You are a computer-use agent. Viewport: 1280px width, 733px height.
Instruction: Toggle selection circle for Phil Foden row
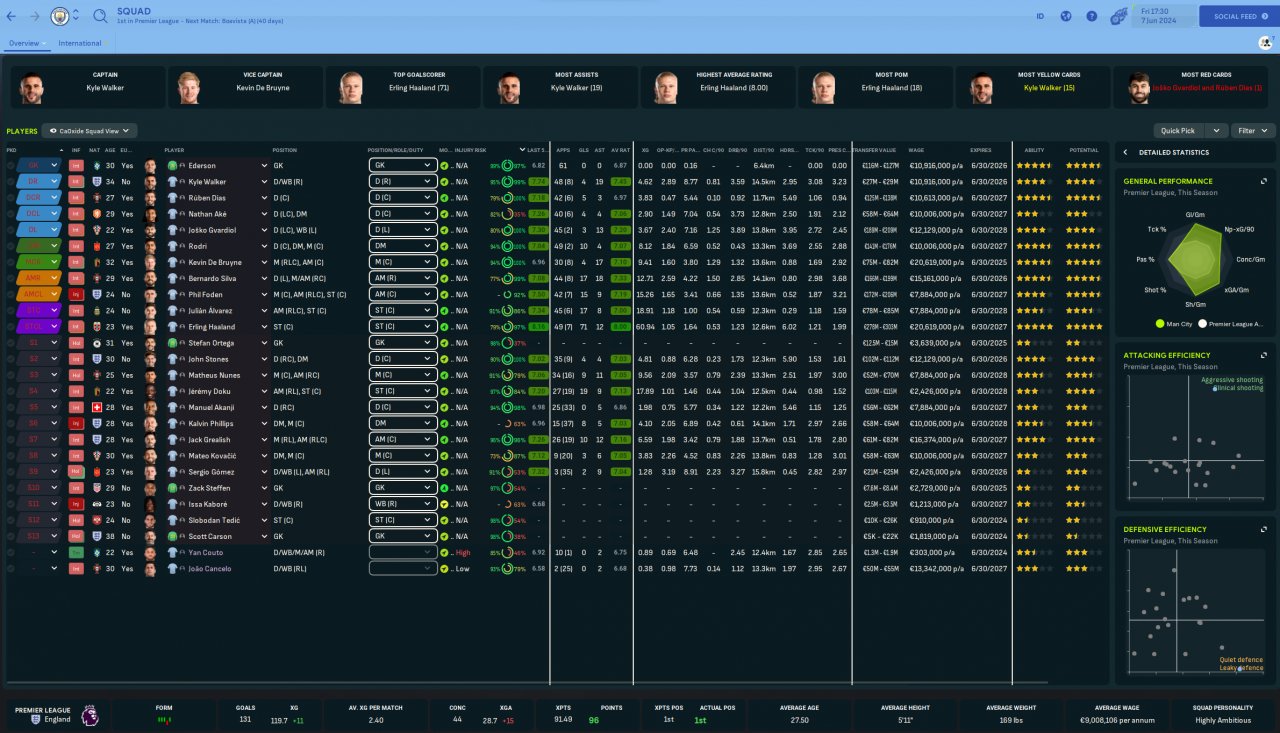[11, 294]
